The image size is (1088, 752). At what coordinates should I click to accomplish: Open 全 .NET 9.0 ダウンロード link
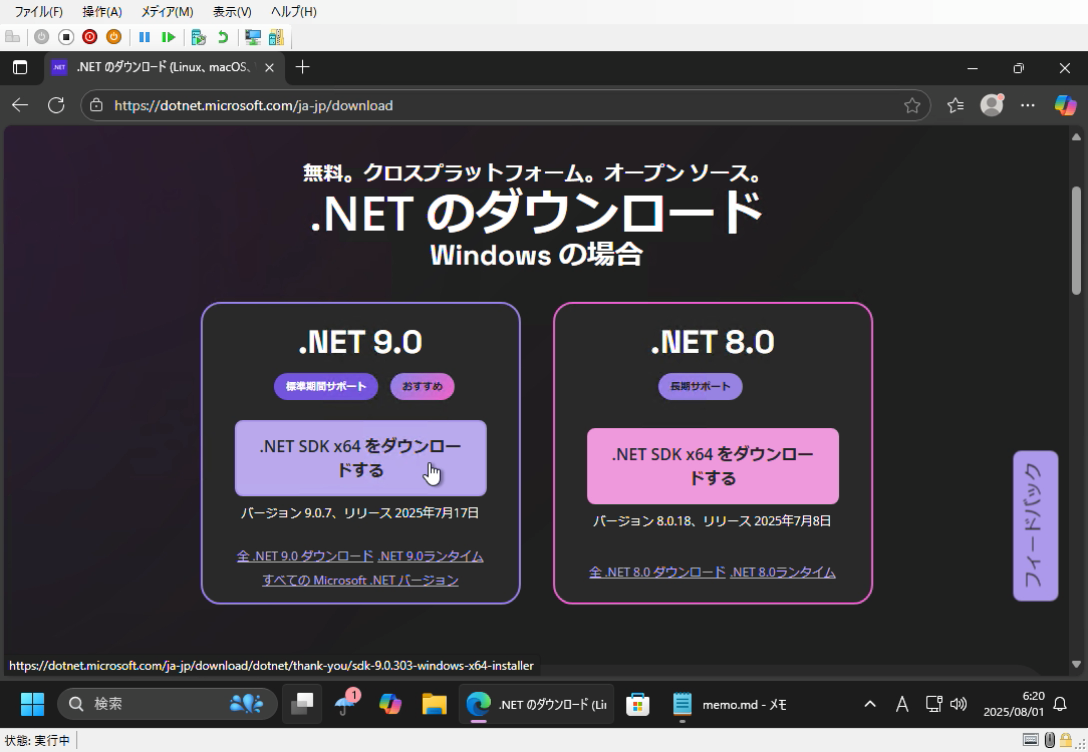[x=305, y=556]
